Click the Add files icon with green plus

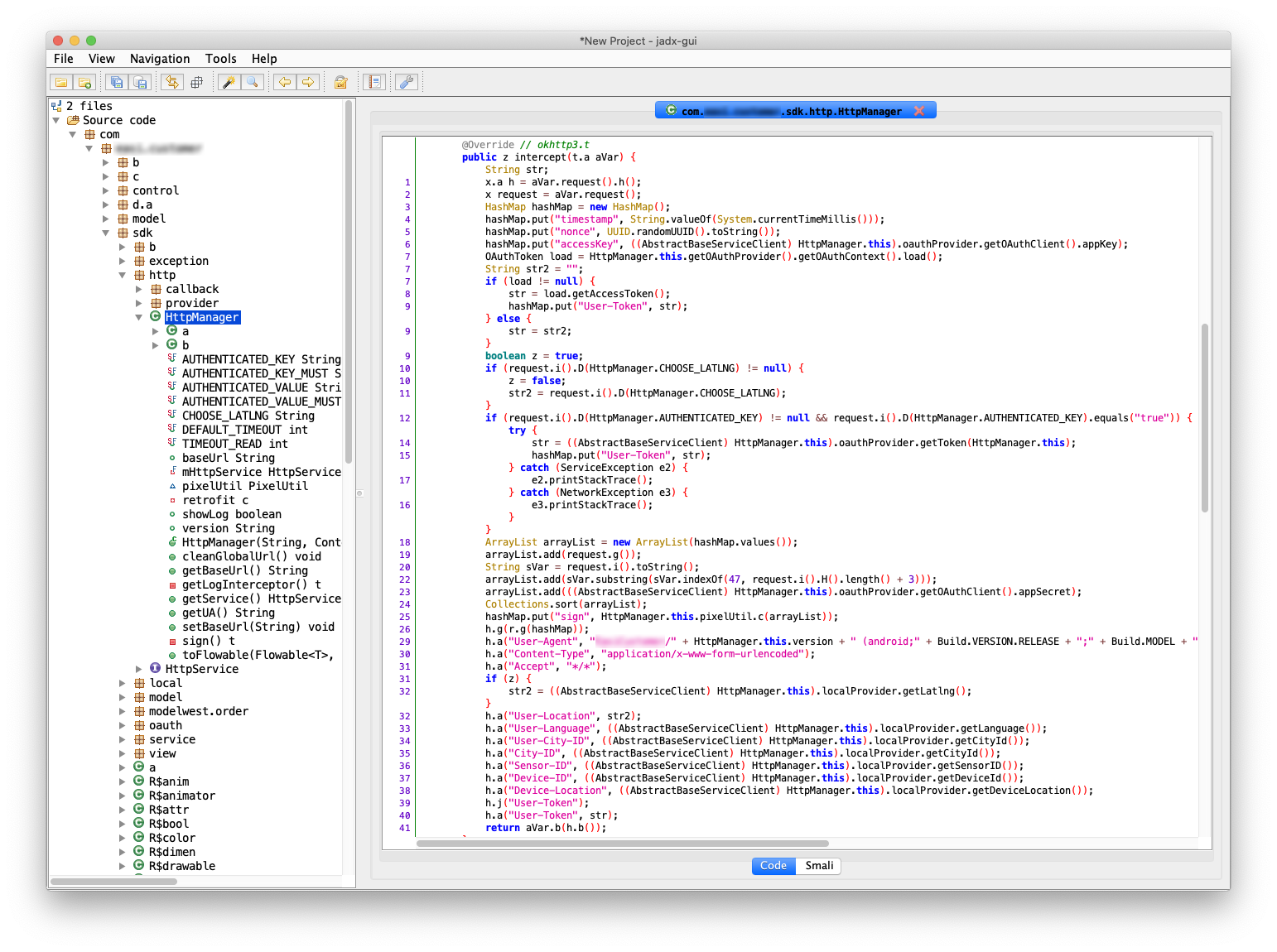tap(84, 82)
